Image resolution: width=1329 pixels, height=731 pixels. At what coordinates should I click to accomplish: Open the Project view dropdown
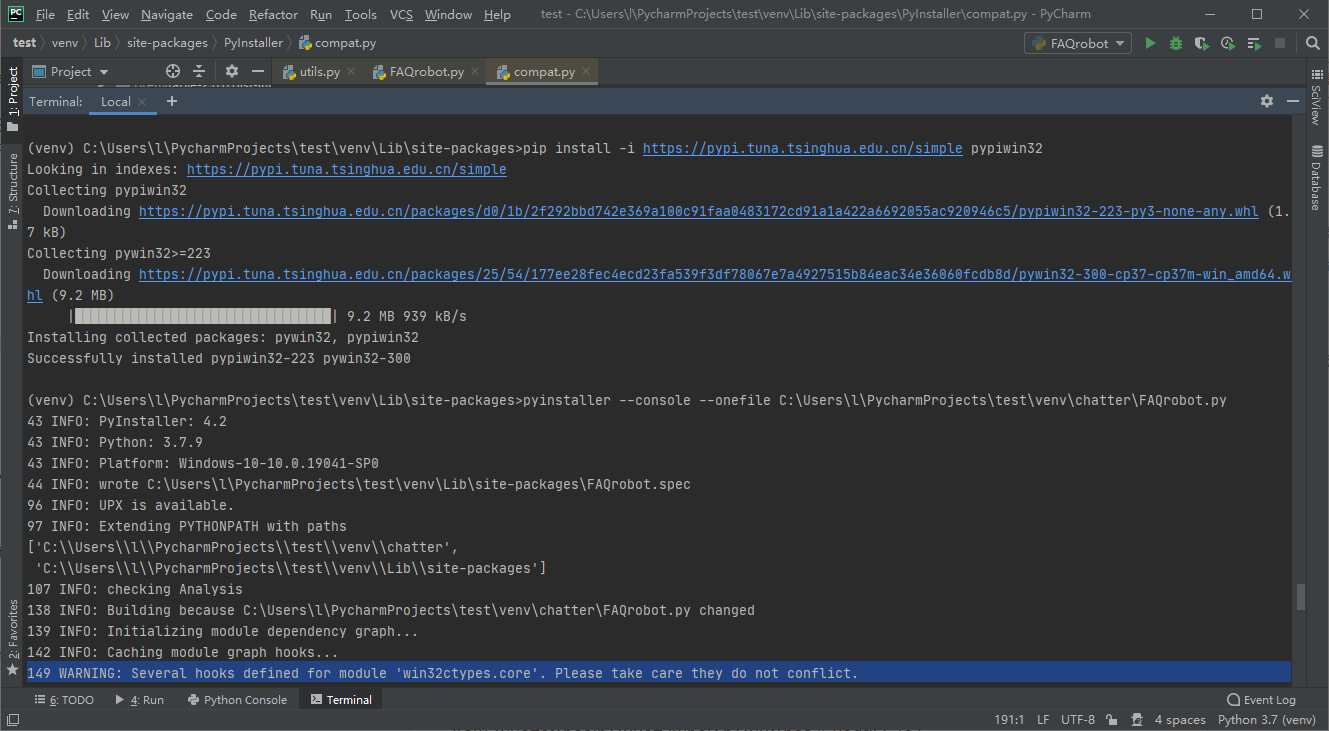point(70,71)
